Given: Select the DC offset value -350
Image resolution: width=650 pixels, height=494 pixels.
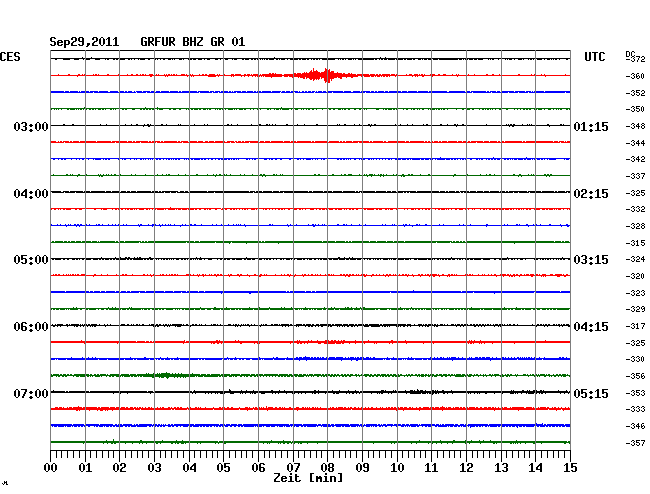Looking at the screenshot, I should pos(635,109).
